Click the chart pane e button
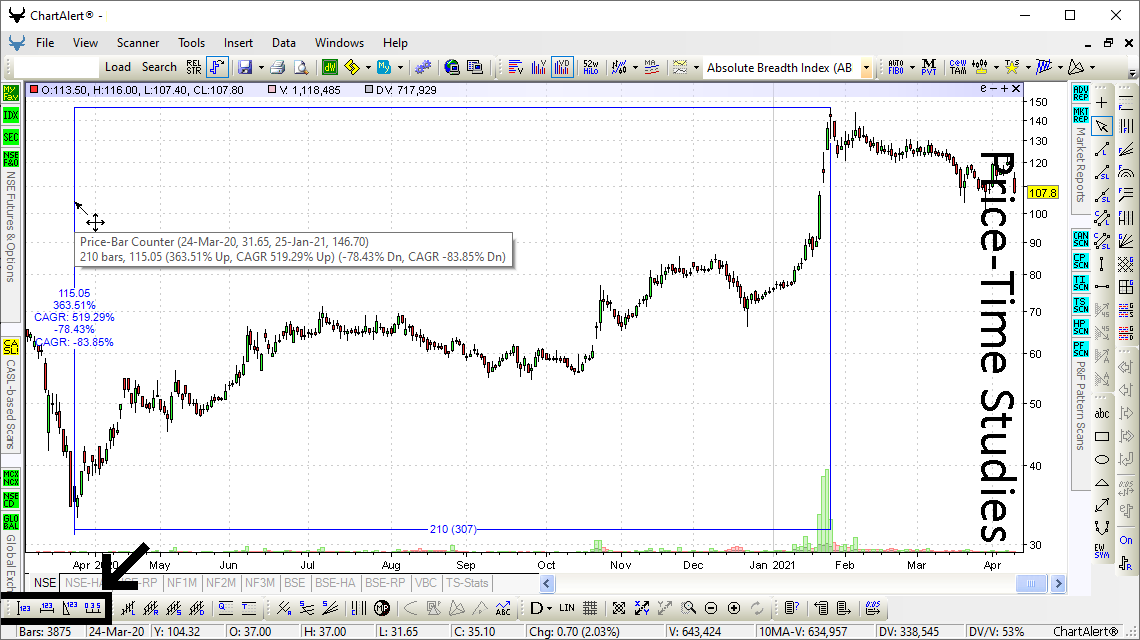This screenshot has width=1140, height=640. (x=984, y=89)
